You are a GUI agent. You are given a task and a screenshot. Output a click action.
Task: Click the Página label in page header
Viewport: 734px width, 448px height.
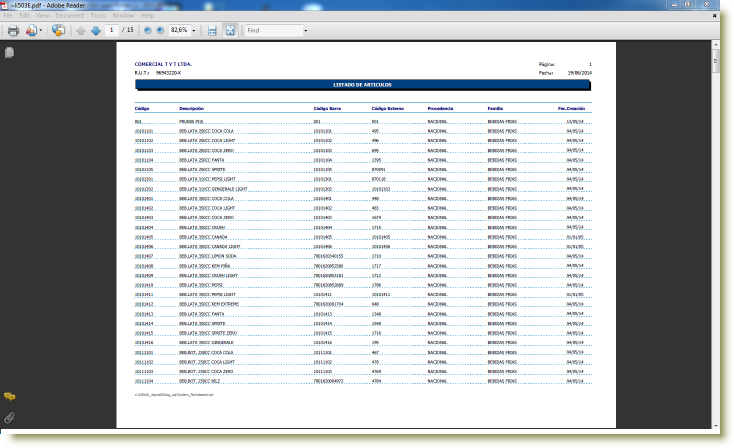(547, 64)
